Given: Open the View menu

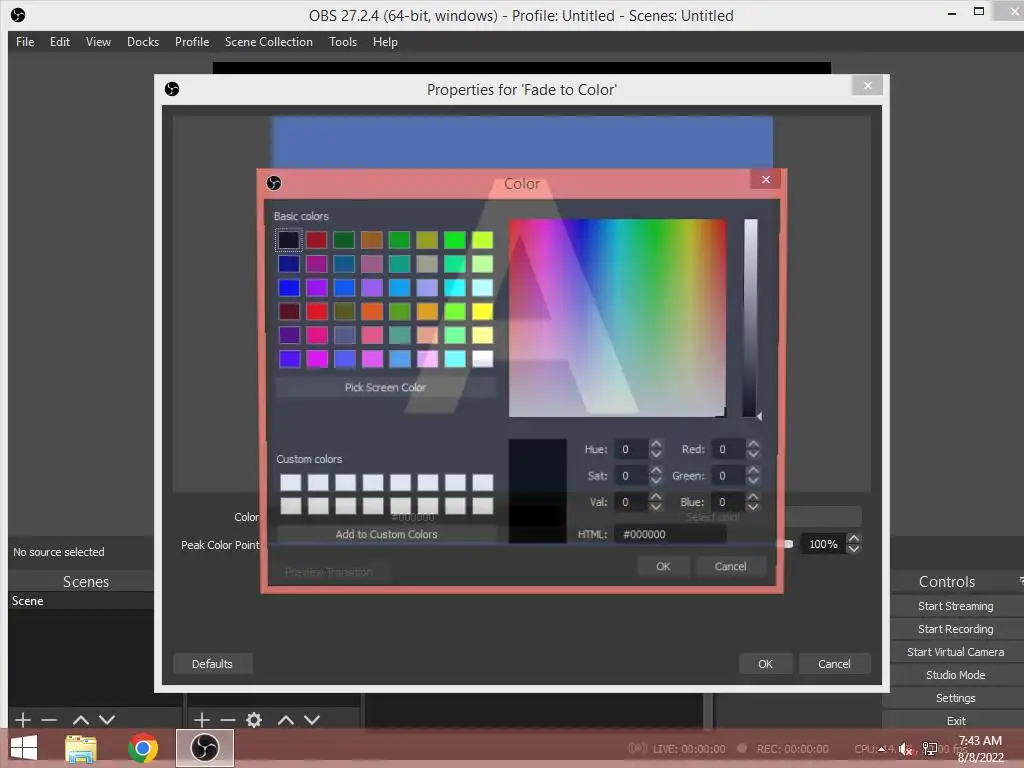Looking at the screenshot, I should (98, 42).
